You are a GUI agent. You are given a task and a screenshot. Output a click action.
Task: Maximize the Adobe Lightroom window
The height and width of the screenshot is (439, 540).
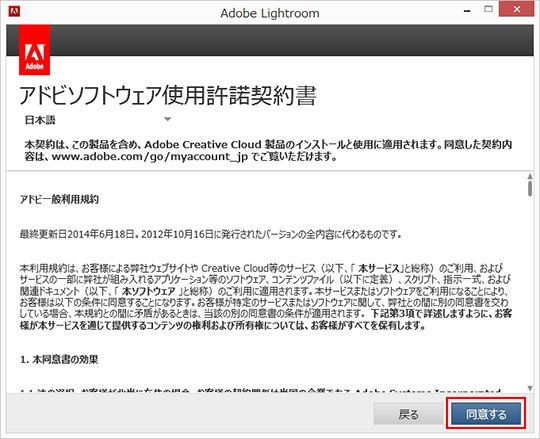point(488,9)
